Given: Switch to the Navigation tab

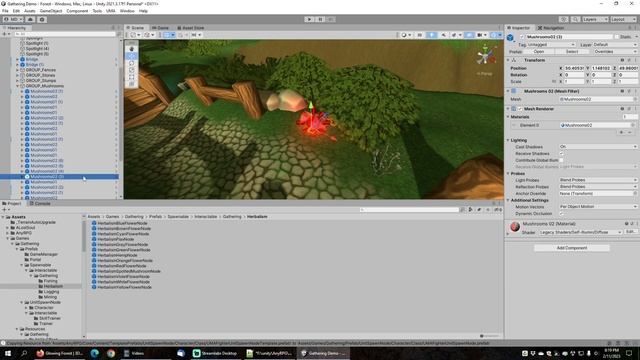Looking at the screenshot, I should tap(551, 28).
